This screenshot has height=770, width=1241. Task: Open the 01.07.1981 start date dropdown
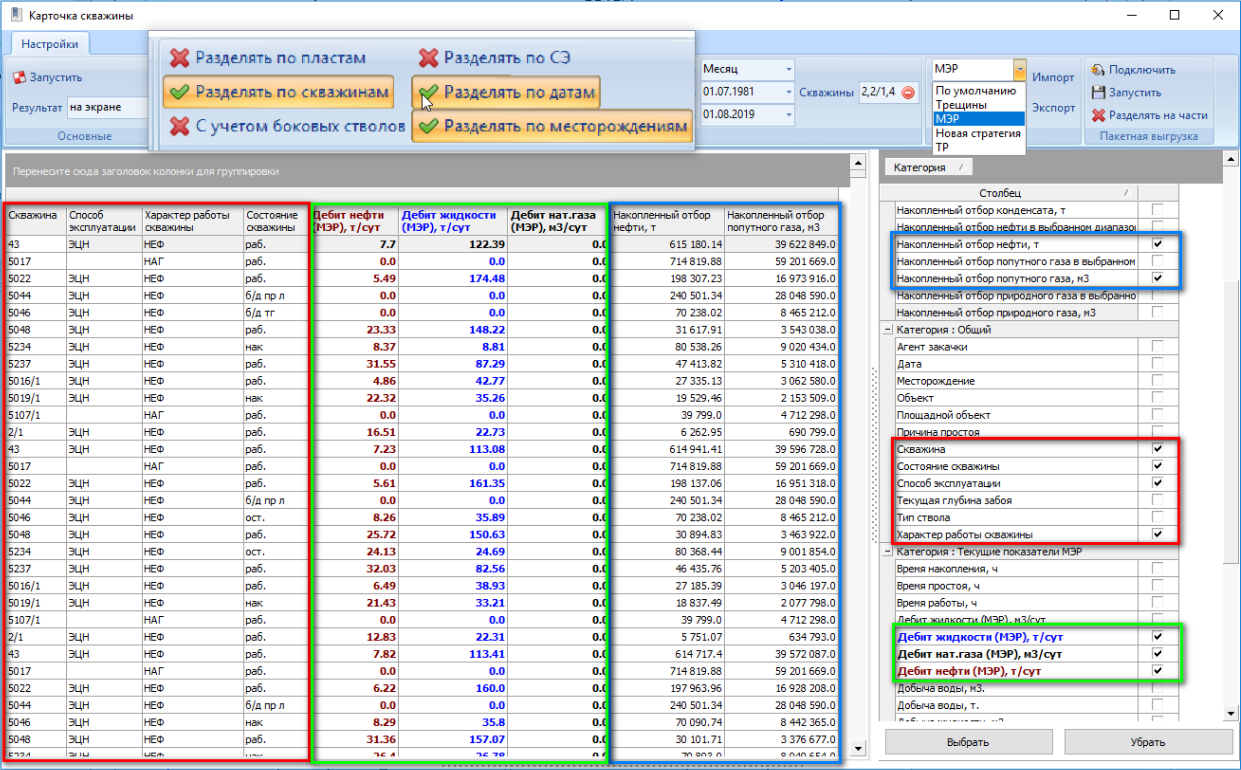pos(788,92)
